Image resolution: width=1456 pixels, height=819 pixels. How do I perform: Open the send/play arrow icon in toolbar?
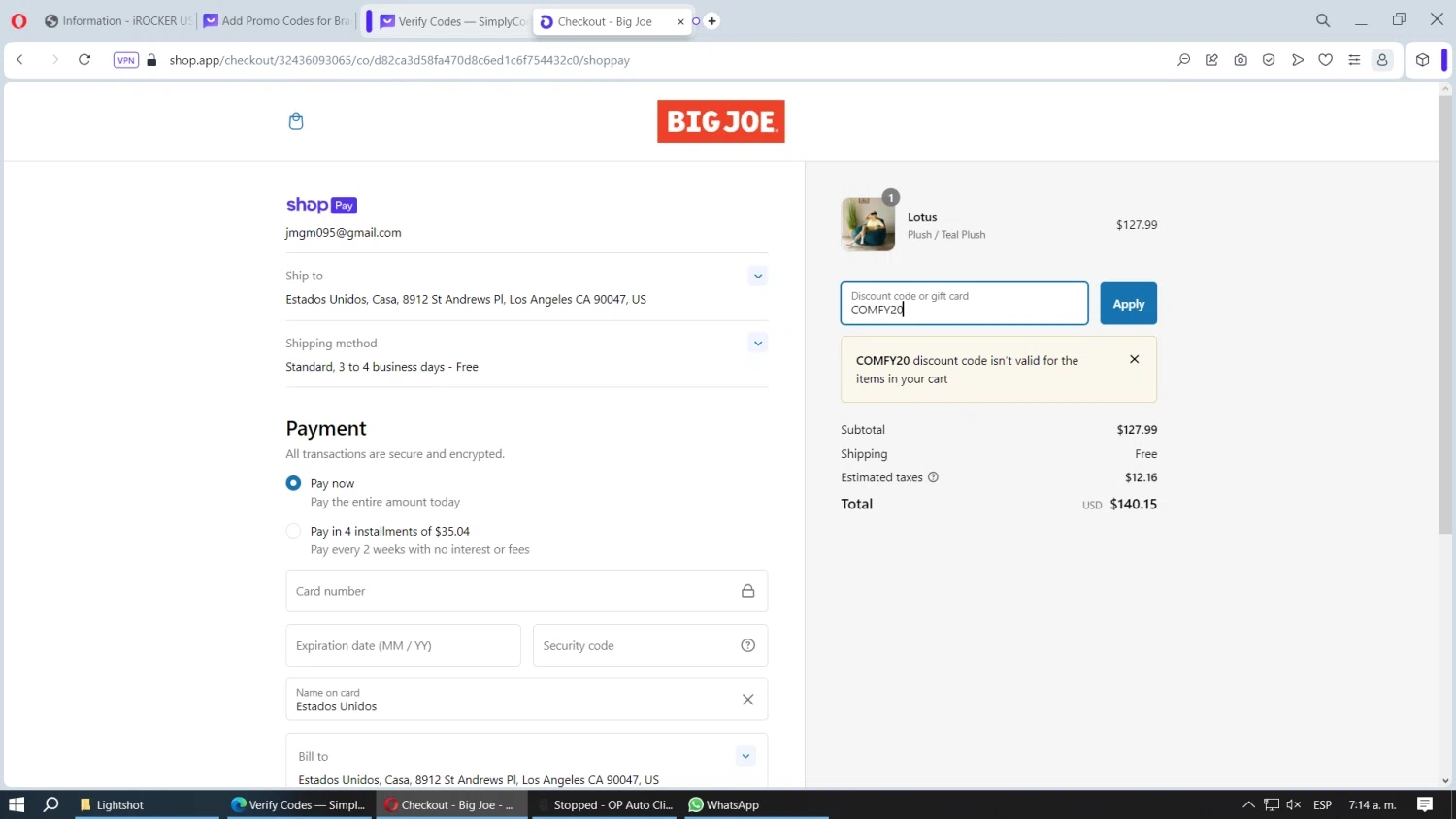[x=1298, y=60]
